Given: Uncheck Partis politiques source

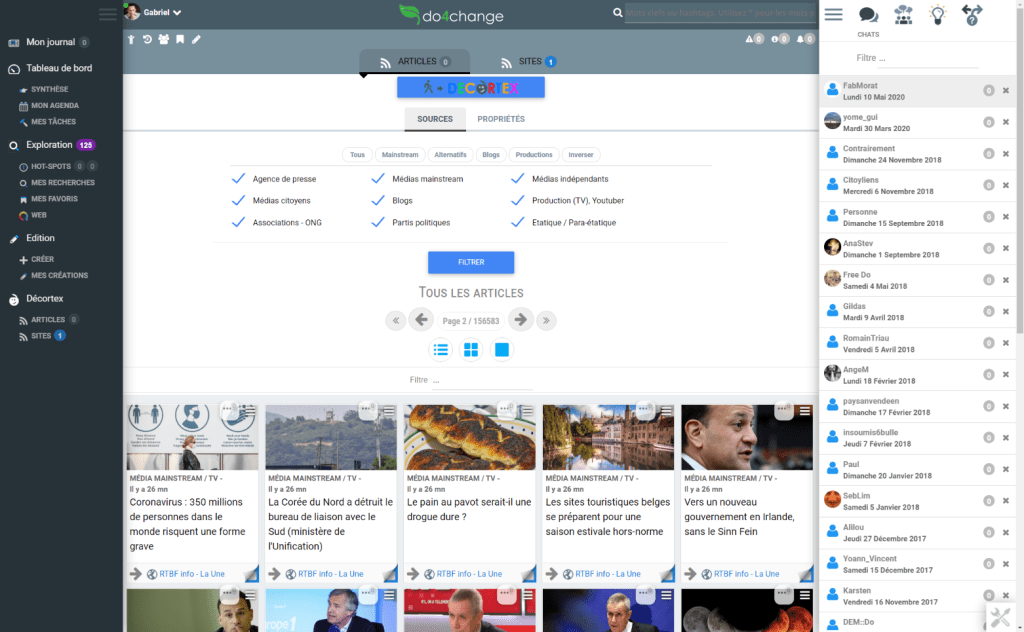Looking at the screenshot, I should tap(378, 222).
